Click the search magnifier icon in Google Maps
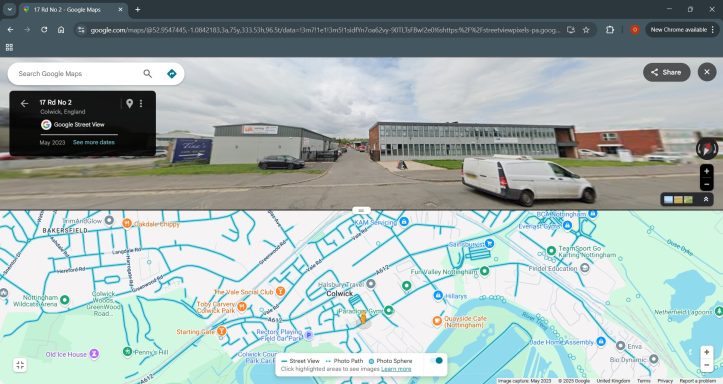Image resolution: width=723 pixels, height=384 pixels. point(148,74)
